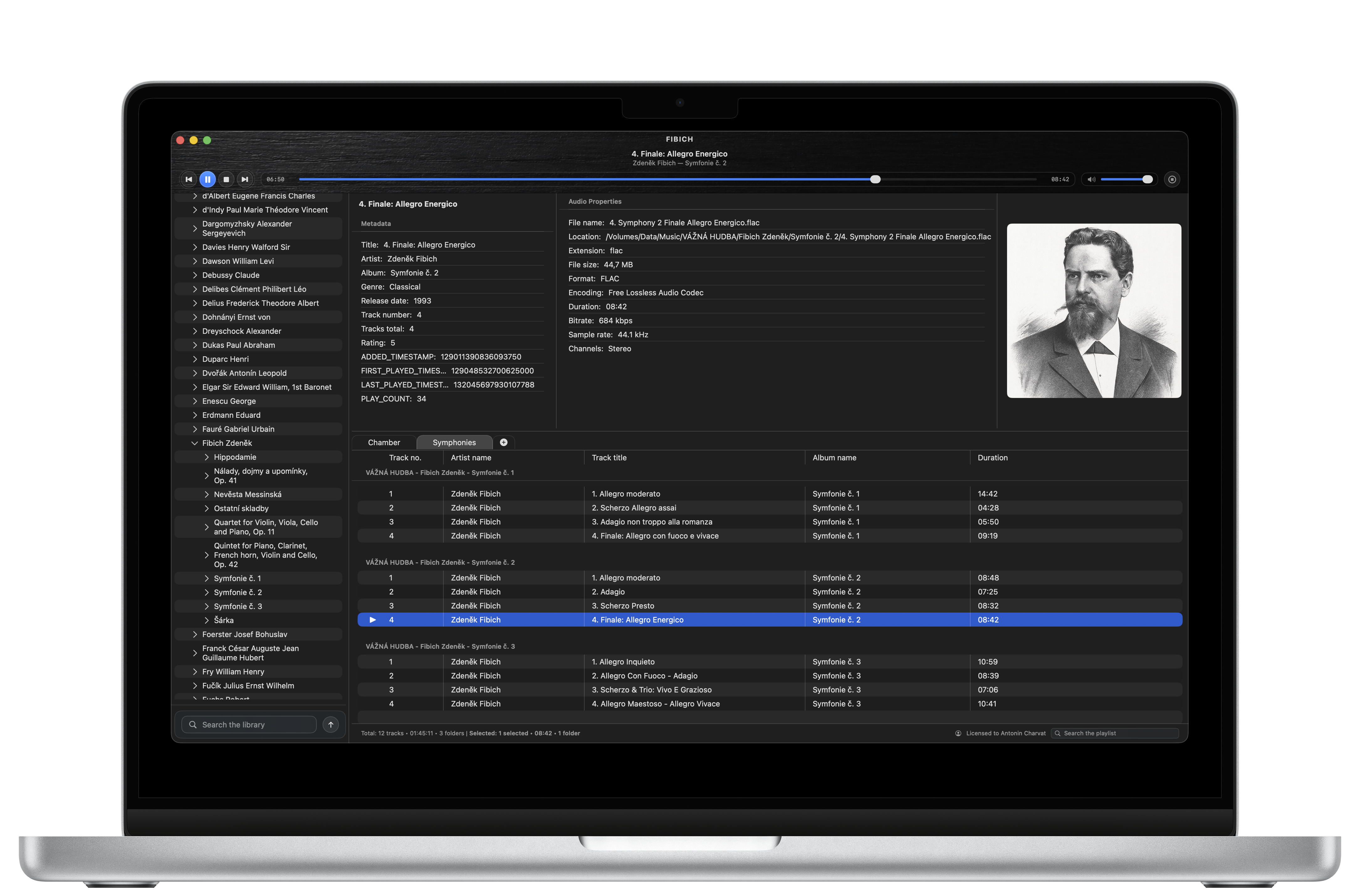Sort by the Duration column header
This screenshot has height=896, width=1360.
click(992, 458)
